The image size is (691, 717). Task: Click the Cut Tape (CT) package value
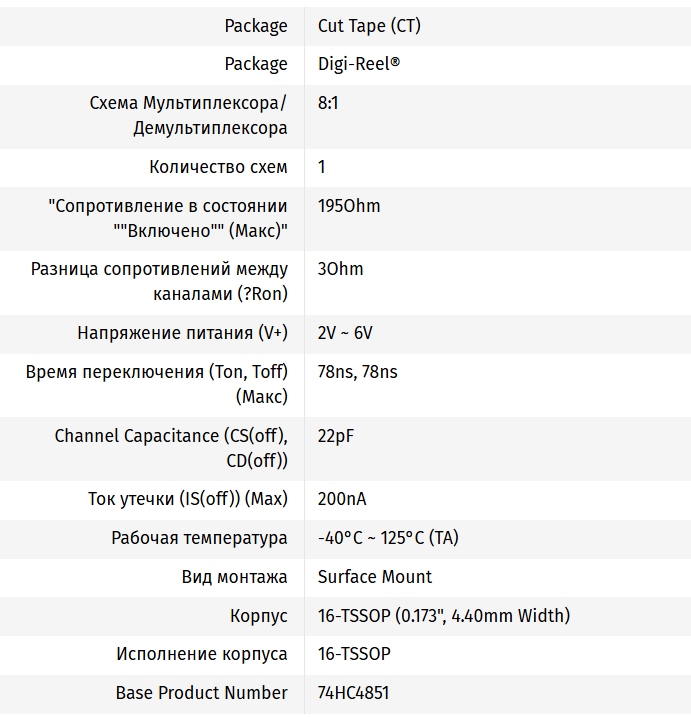pyautogui.click(x=369, y=26)
